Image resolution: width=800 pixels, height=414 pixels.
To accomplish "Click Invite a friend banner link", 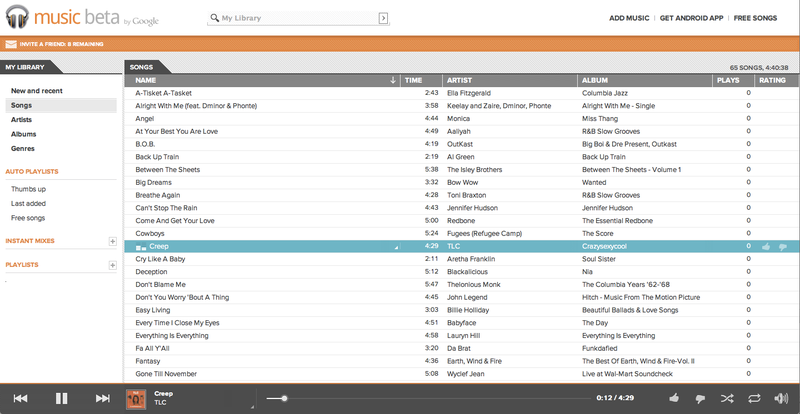I will click(x=61, y=44).
